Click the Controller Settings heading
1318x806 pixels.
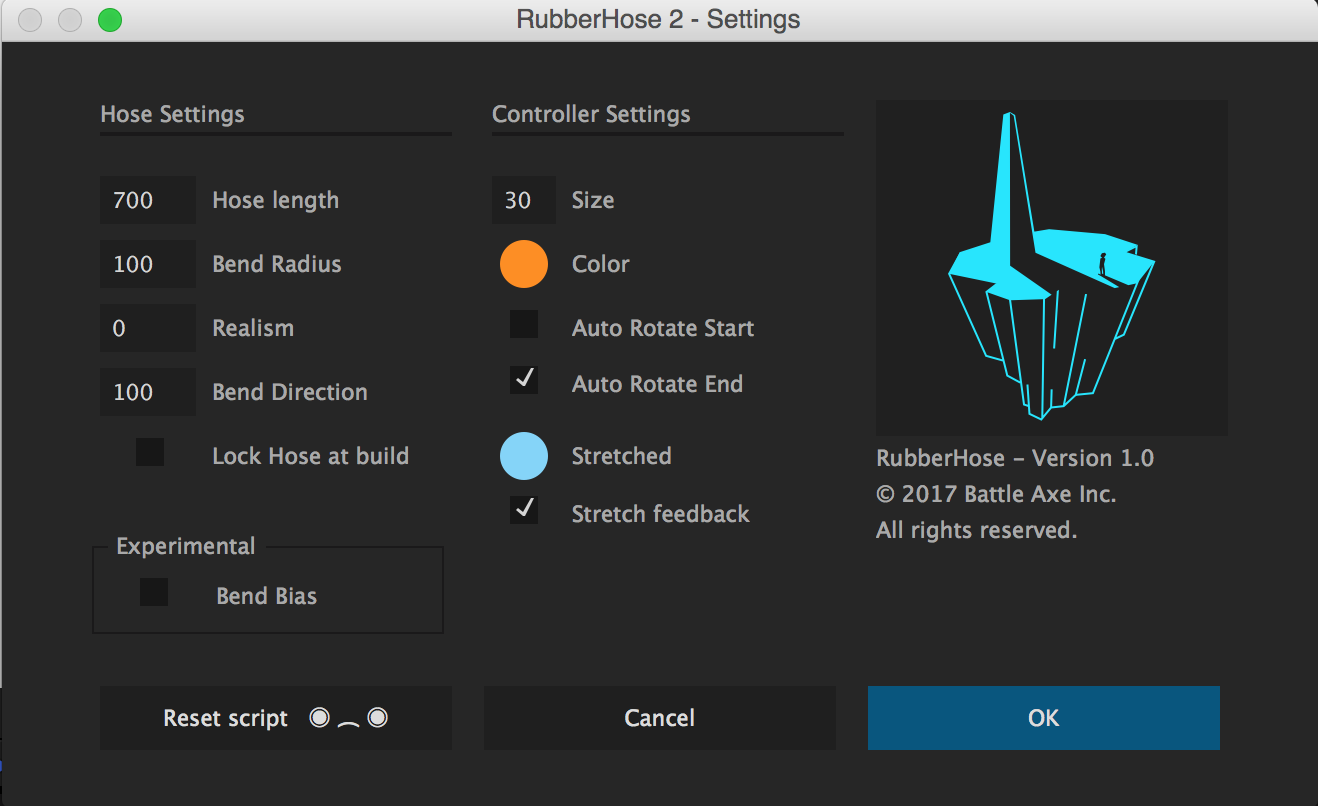click(x=591, y=114)
